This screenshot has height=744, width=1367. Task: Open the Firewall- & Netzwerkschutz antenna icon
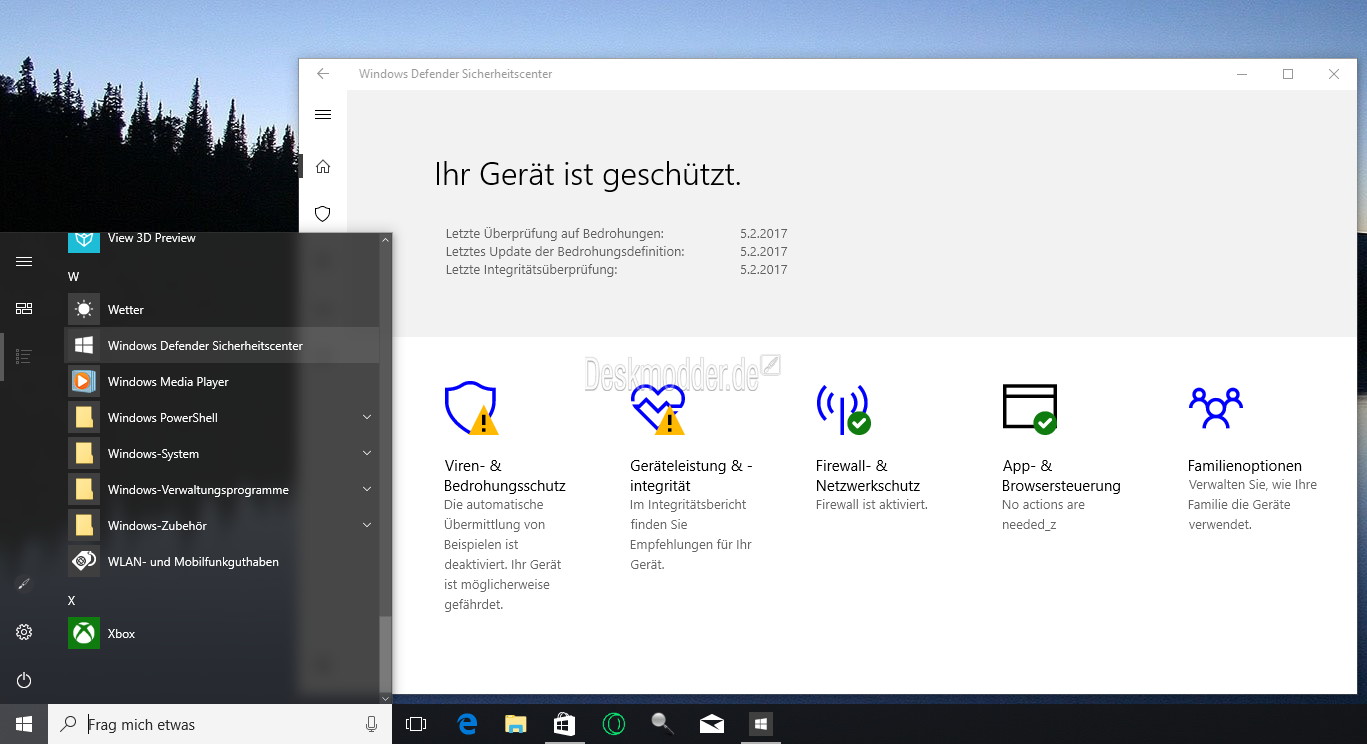[x=843, y=409]
